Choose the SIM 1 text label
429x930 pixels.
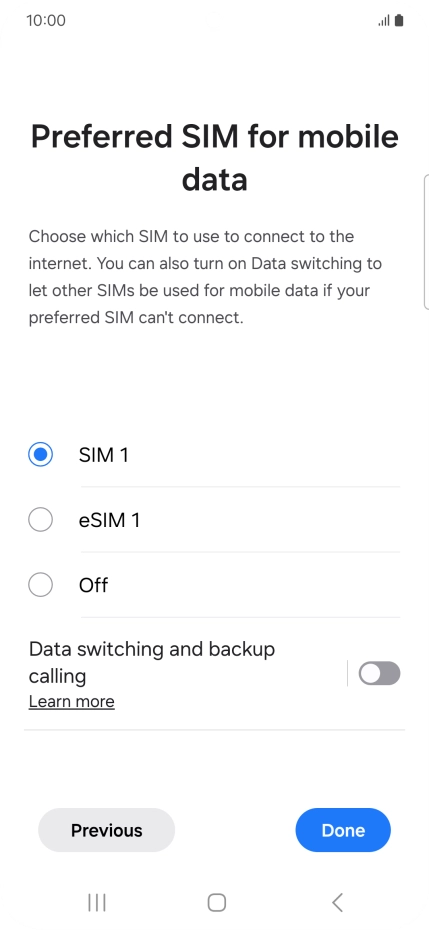coord(104,455)
